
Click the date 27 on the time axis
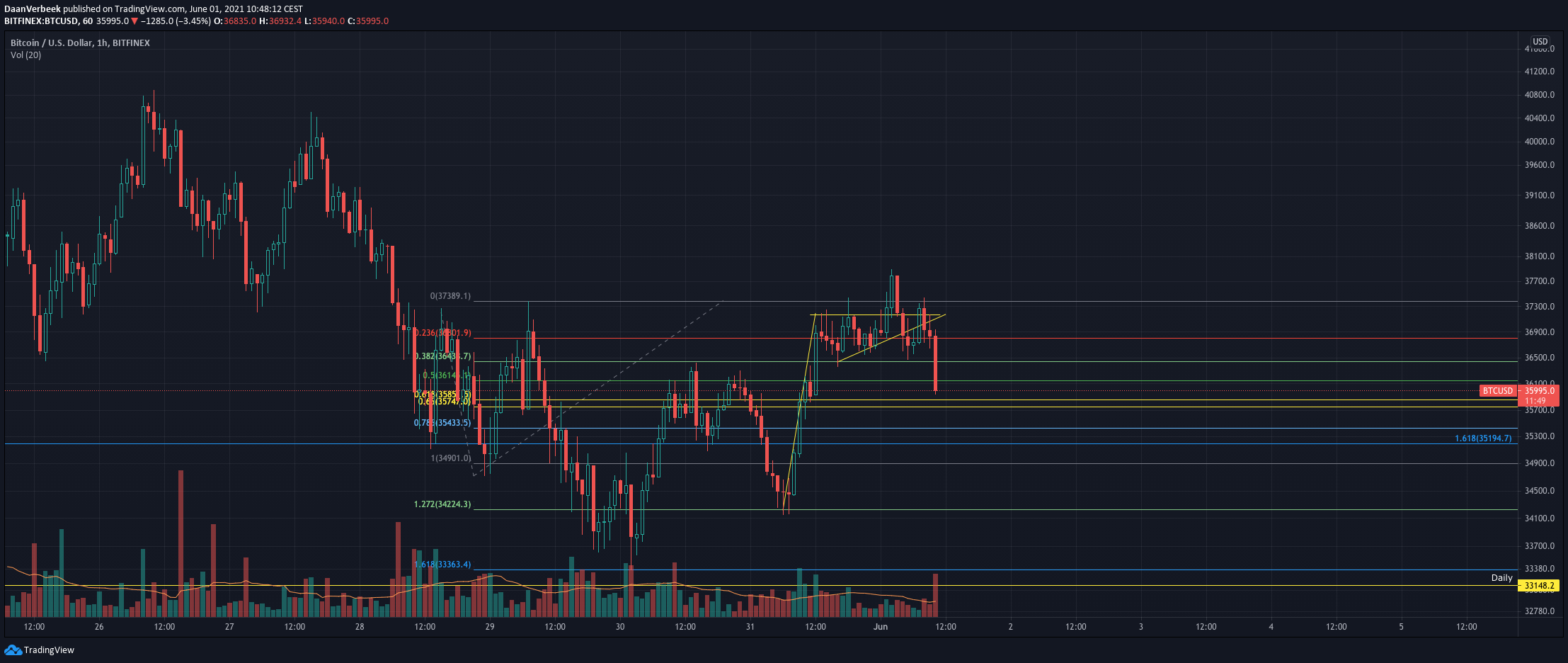pos(229,627)
